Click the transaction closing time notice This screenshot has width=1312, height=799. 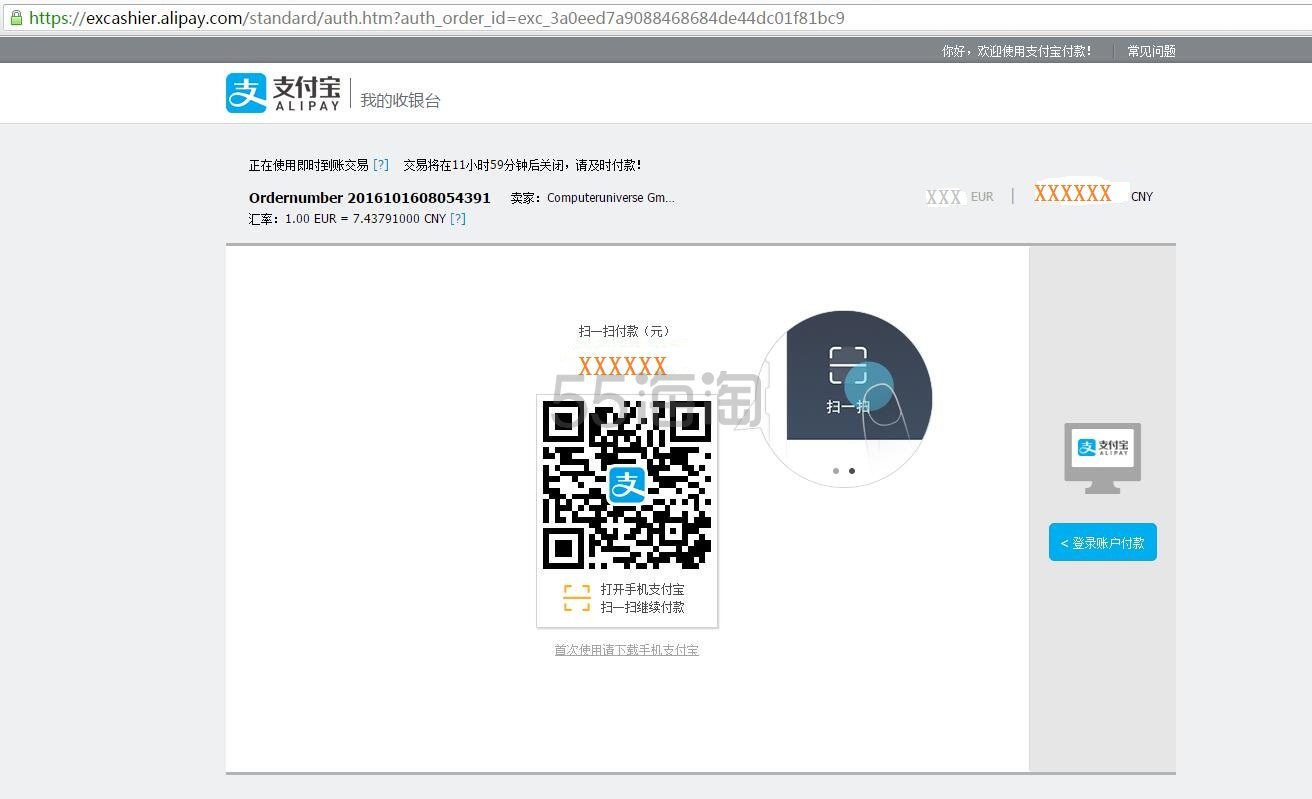[523, 165]
